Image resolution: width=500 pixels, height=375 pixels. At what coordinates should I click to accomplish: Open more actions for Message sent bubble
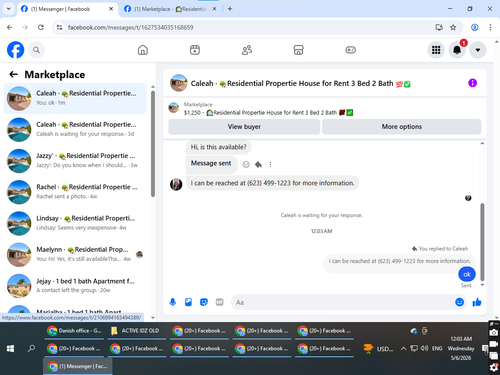pos(270,164)
